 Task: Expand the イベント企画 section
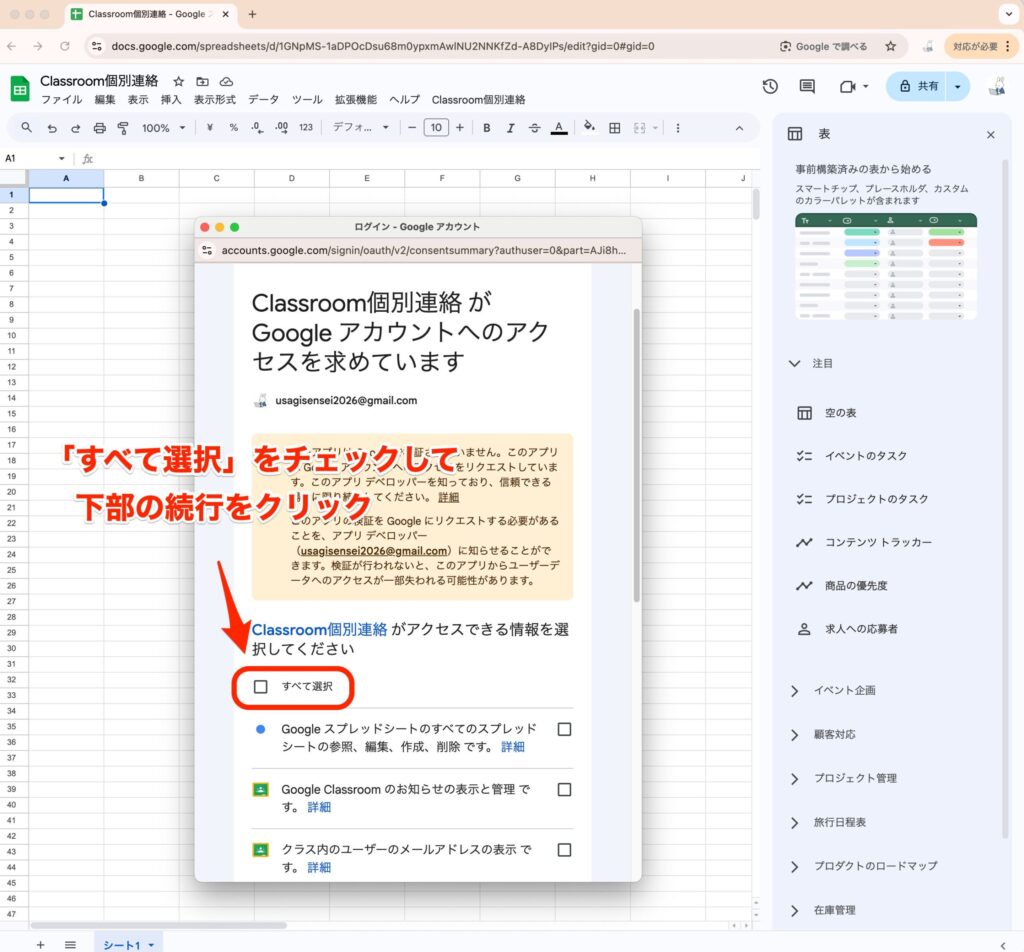(795, 691)
